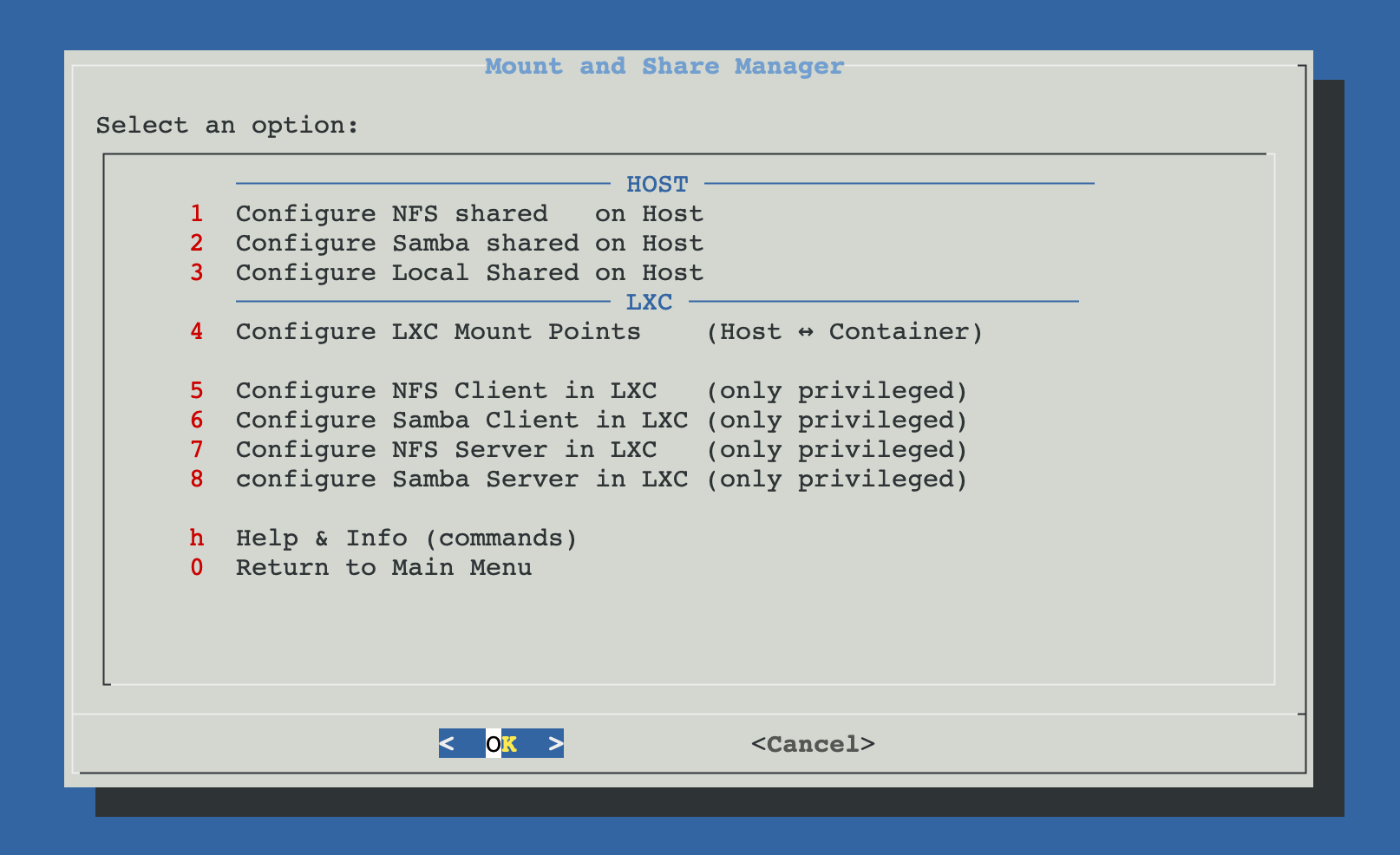Open Configure LXC Mount Points entry
Image resolution: width=1400 pixels, height=855 pixels.
pos(438,332)
